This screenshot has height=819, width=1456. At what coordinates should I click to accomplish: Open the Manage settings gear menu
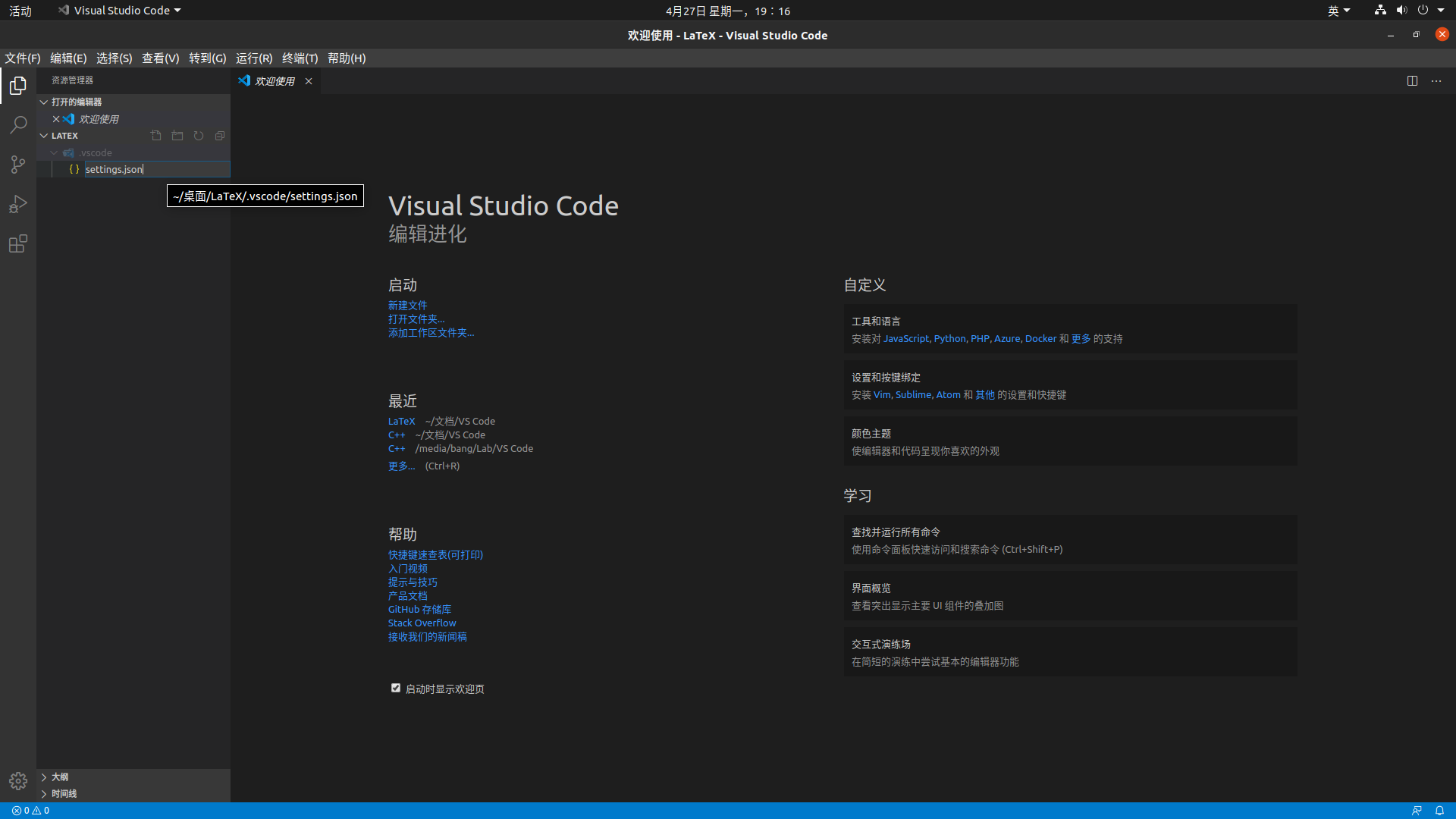click(17, 780)
